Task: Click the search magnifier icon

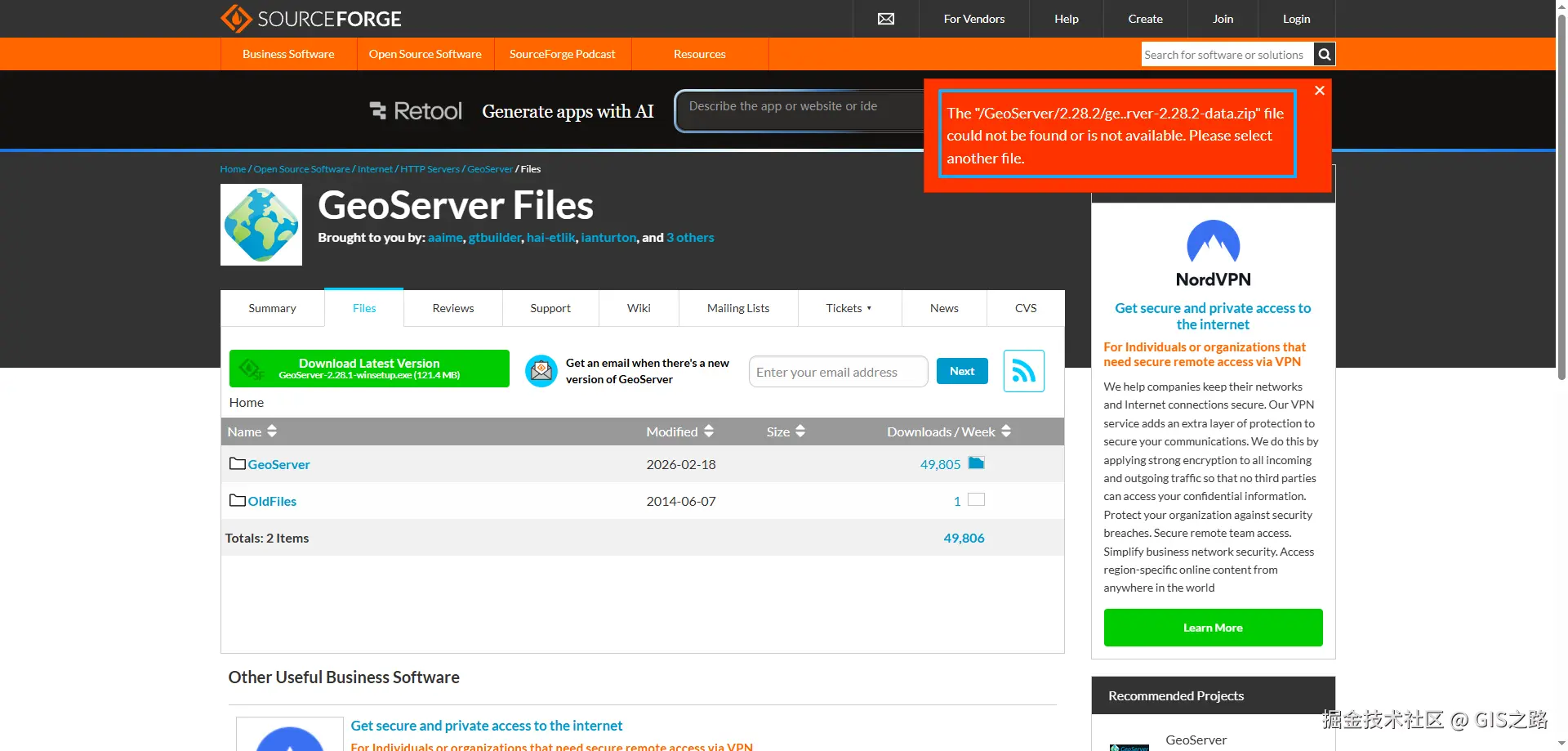Action: tap(1325, 54)
